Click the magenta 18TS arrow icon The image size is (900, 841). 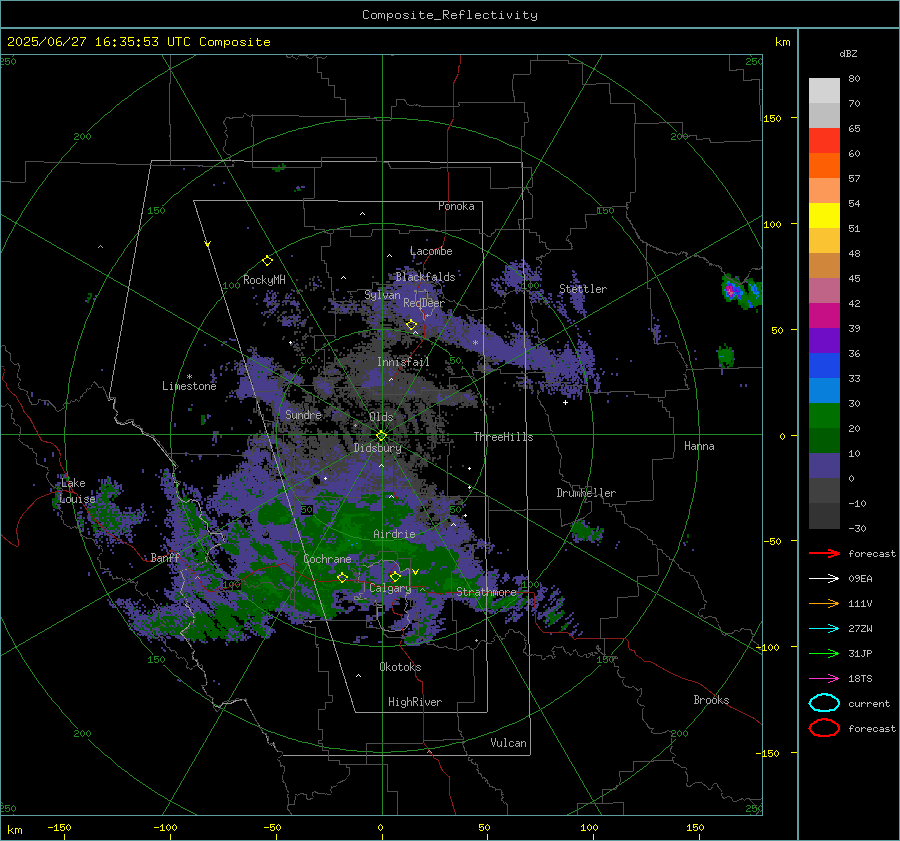824,679
